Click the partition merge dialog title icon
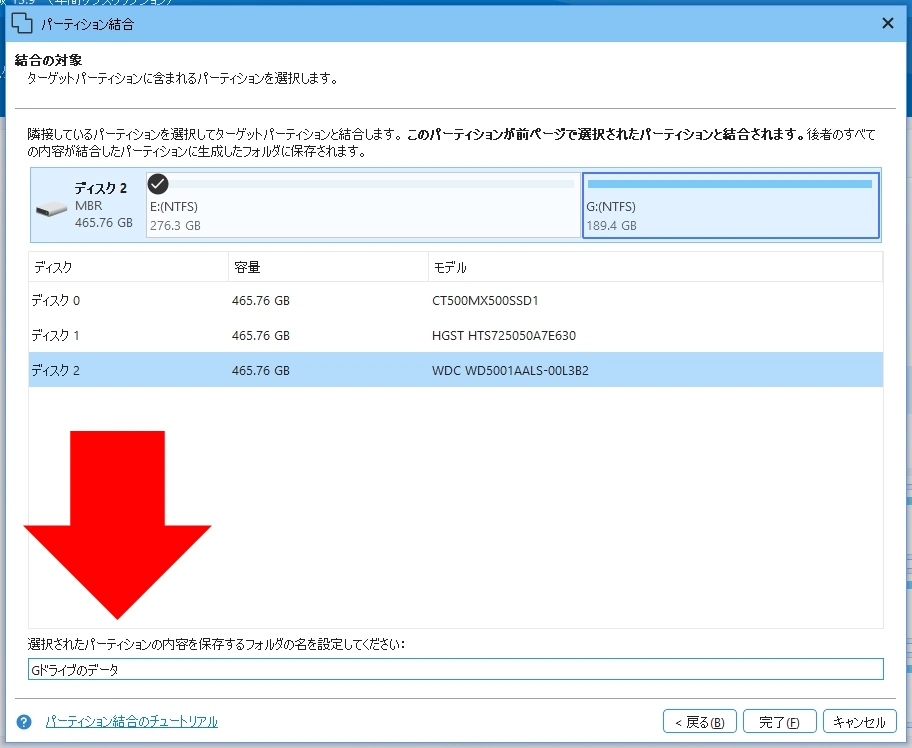The height and width of the screenshot is (748, 912). pos(22,24)
